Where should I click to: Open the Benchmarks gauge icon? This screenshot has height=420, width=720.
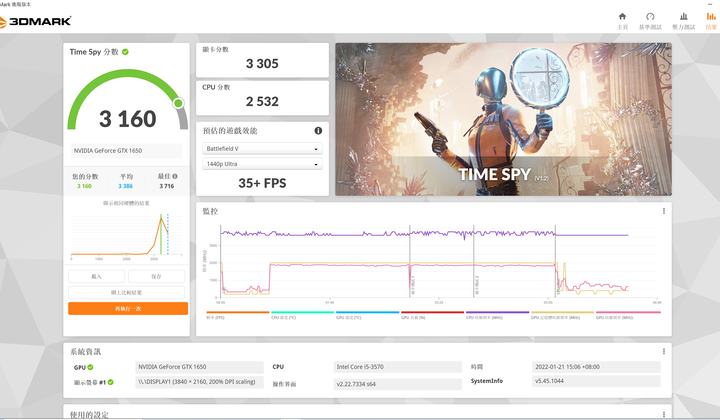(x=650, y=17)
